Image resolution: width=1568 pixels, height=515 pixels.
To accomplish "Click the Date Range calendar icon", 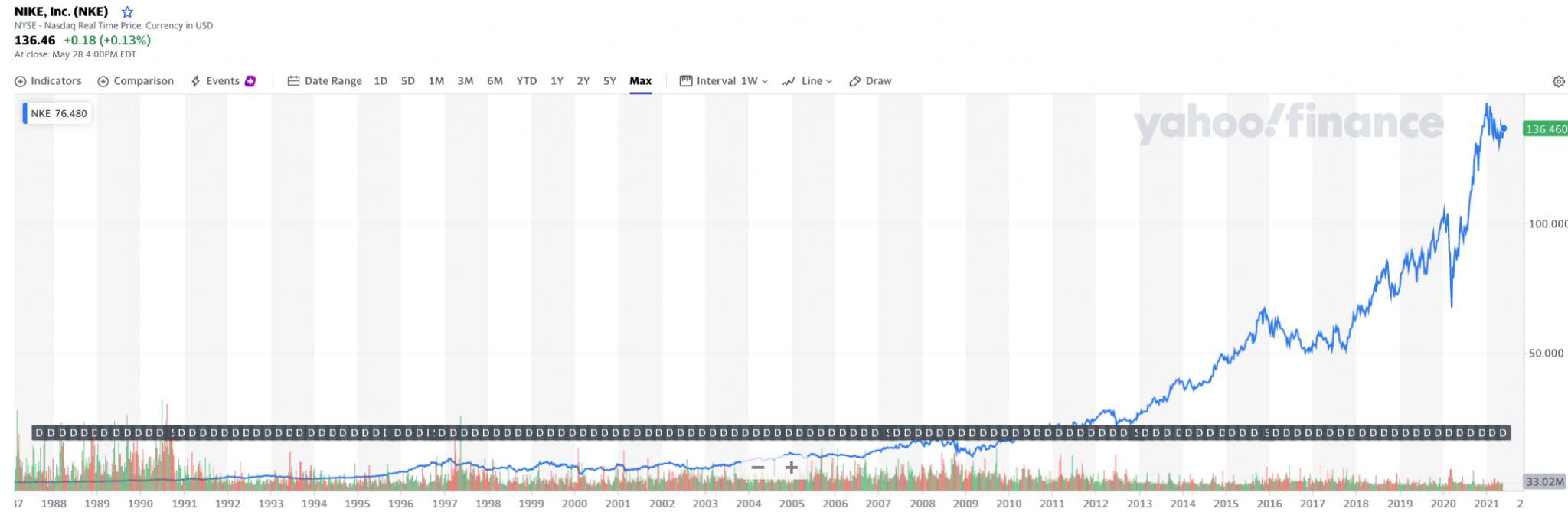I will [293, 81].
